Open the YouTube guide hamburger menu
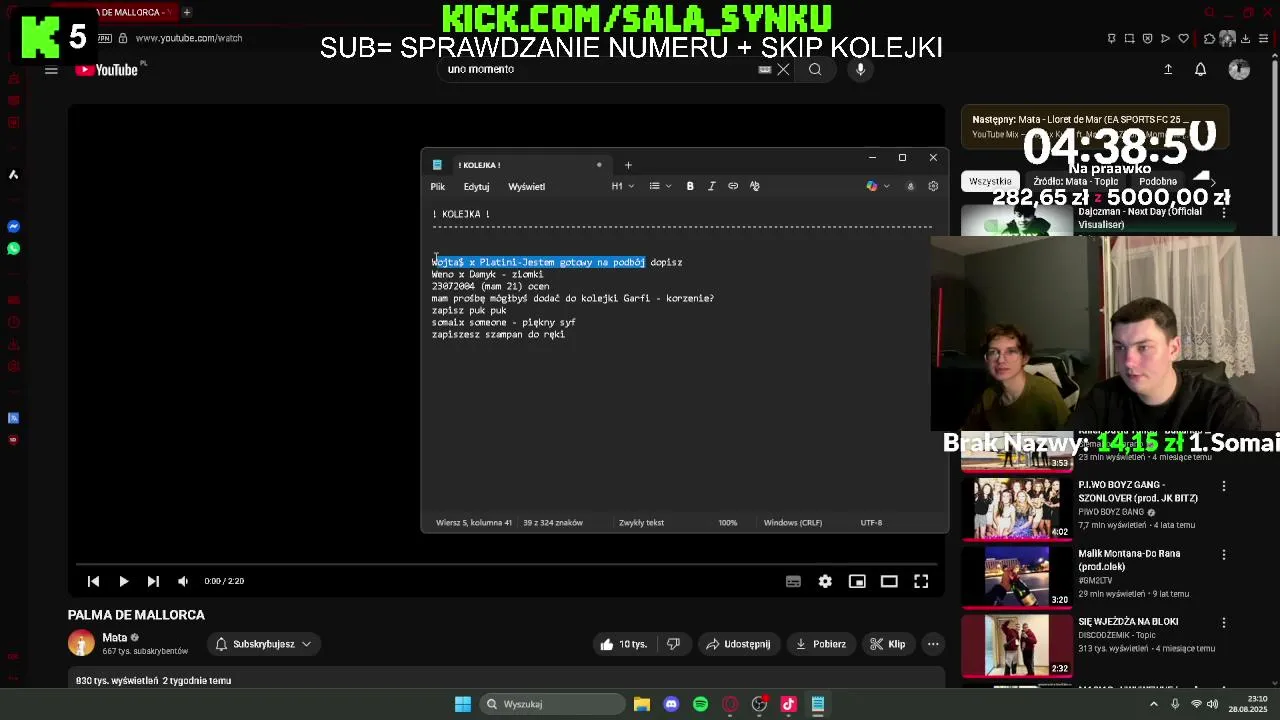This screenshot has width=1280, height=720. tap(51, 70)
